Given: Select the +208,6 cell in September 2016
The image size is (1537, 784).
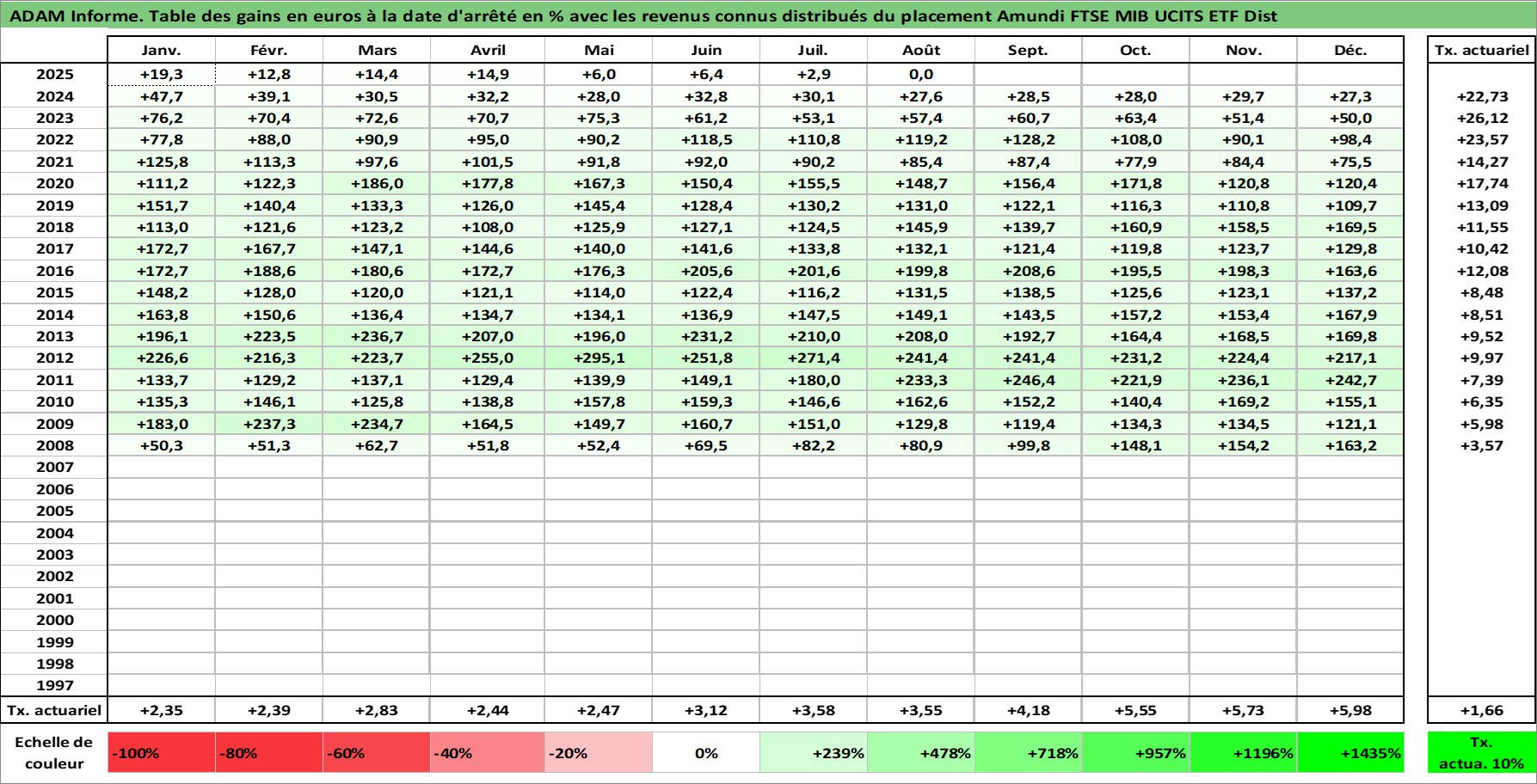Looking at the screenshot, I should click(1029, 271).
